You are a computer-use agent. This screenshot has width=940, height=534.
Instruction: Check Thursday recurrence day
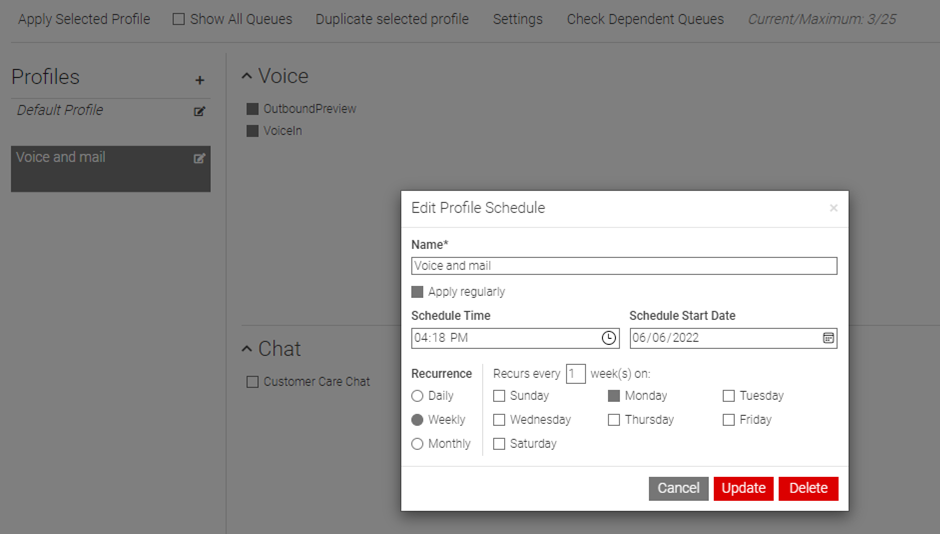pyautogui.click(x=614, y=420)
